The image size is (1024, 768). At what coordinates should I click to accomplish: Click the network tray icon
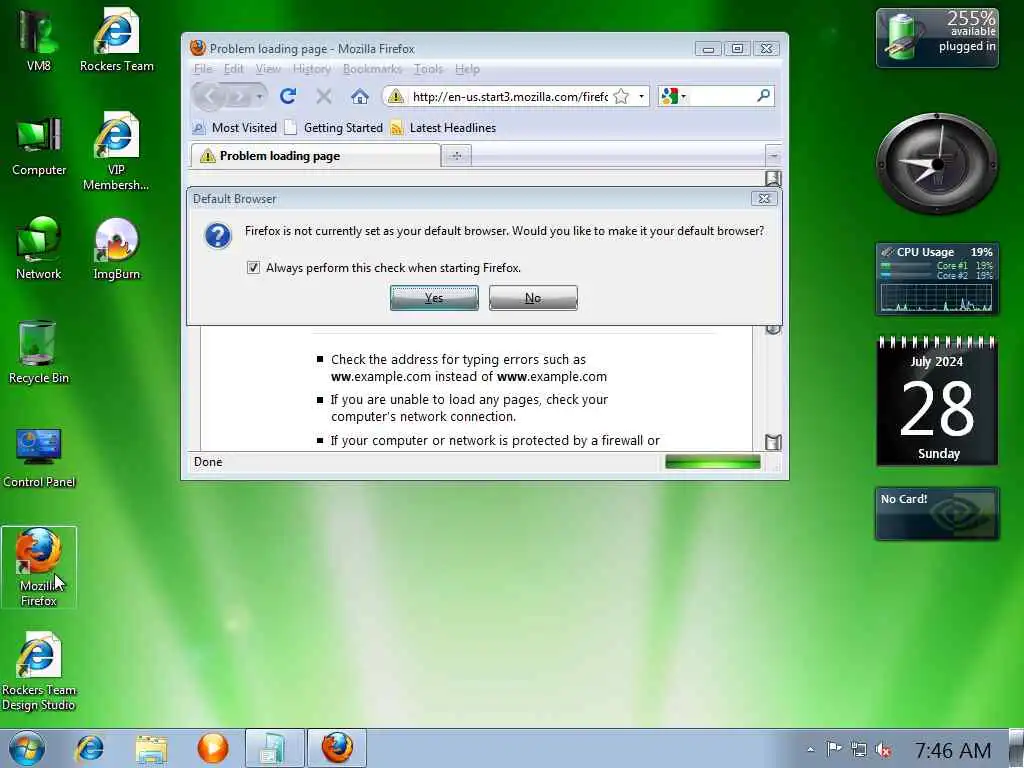pos(859,750)
